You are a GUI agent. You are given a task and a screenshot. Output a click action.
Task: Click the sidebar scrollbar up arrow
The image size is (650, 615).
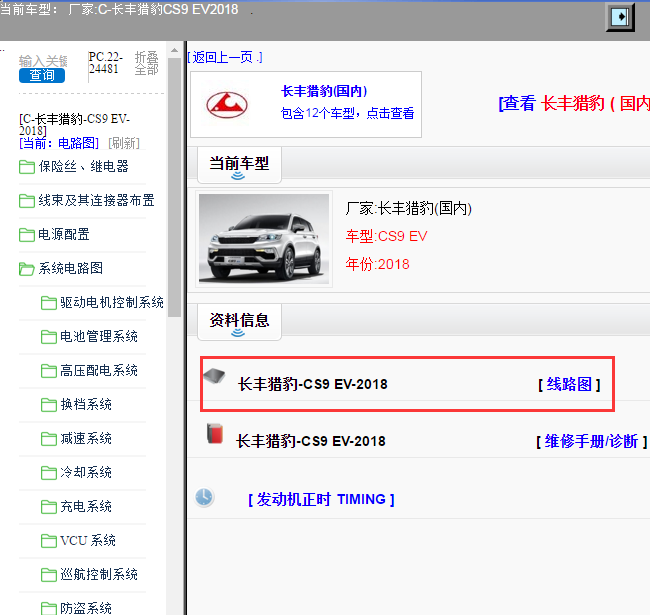pos(175,50)
